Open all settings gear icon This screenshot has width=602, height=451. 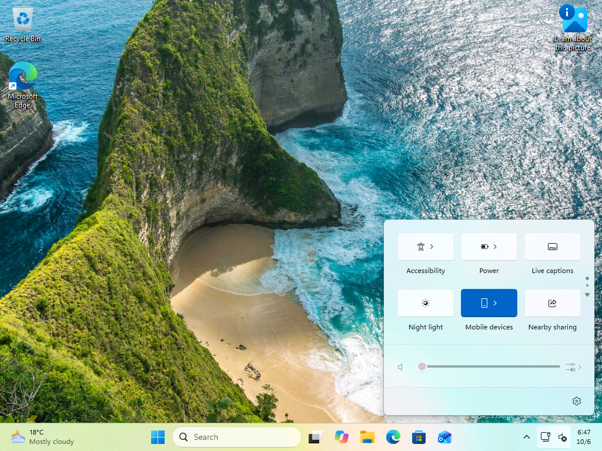[576, 401]
